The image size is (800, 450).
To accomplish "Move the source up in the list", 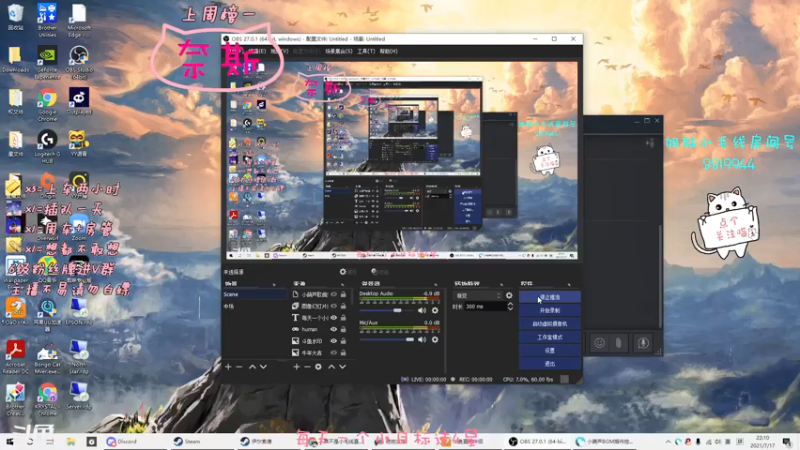I will click(x=332, y=367).
